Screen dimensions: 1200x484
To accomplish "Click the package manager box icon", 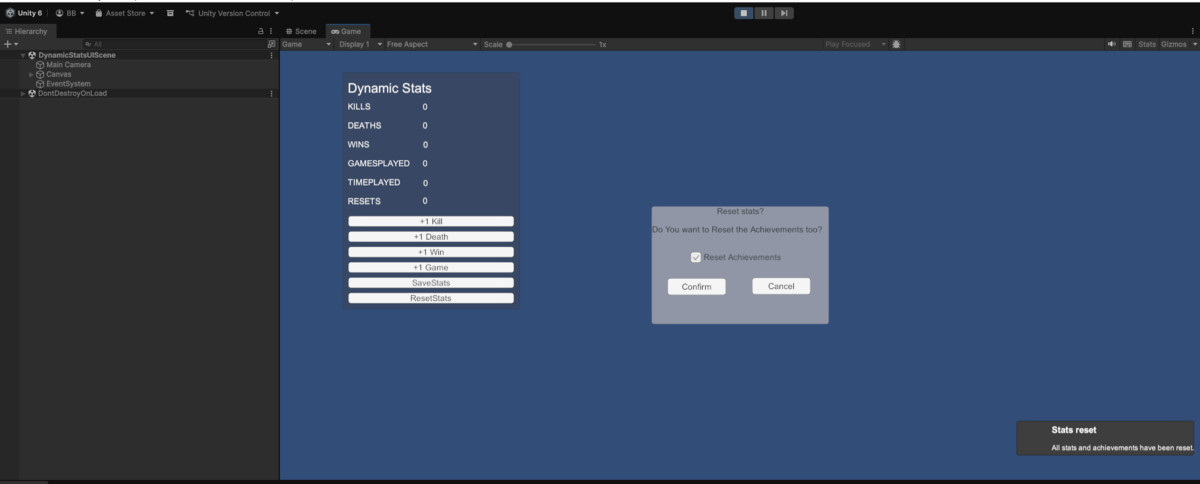I will click(170, 13).
